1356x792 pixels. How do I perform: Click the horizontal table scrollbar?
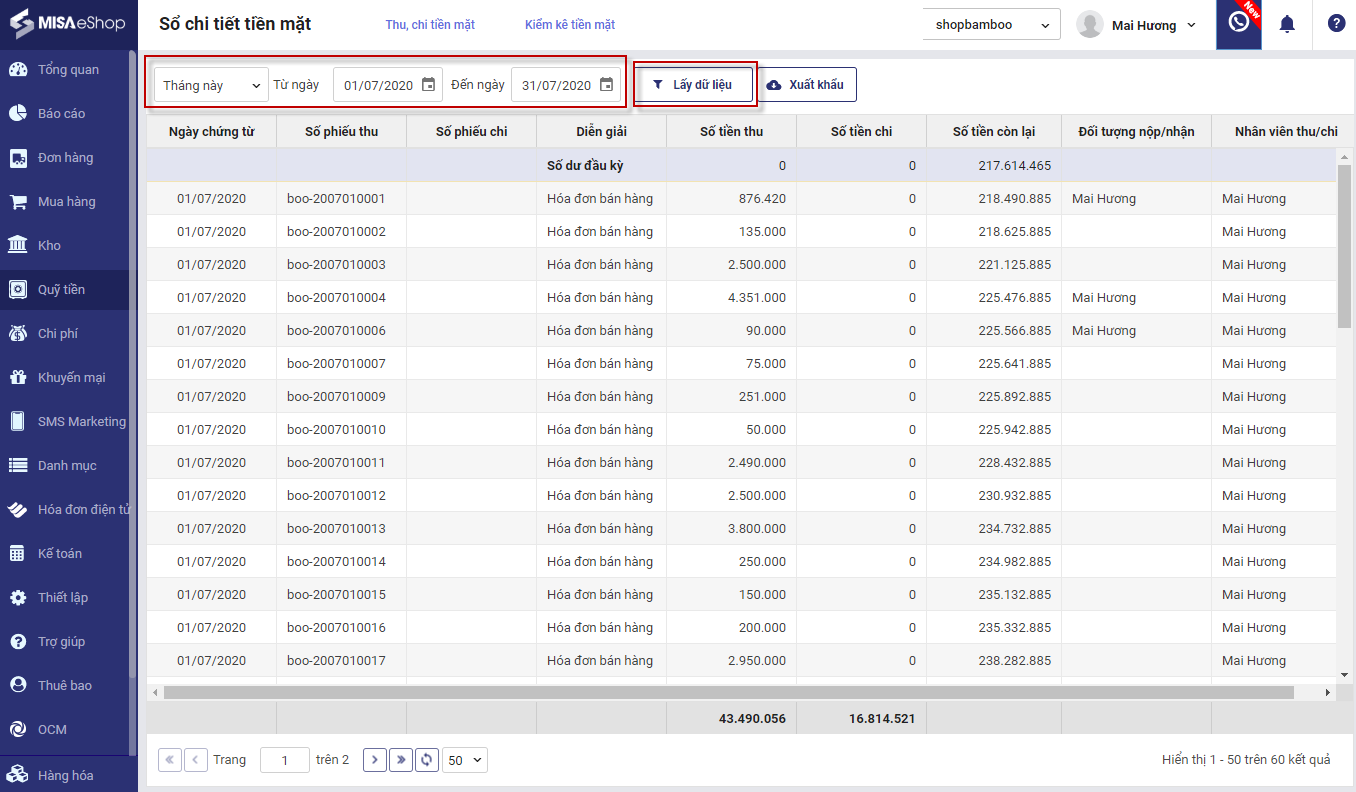(x=728, y=692)
